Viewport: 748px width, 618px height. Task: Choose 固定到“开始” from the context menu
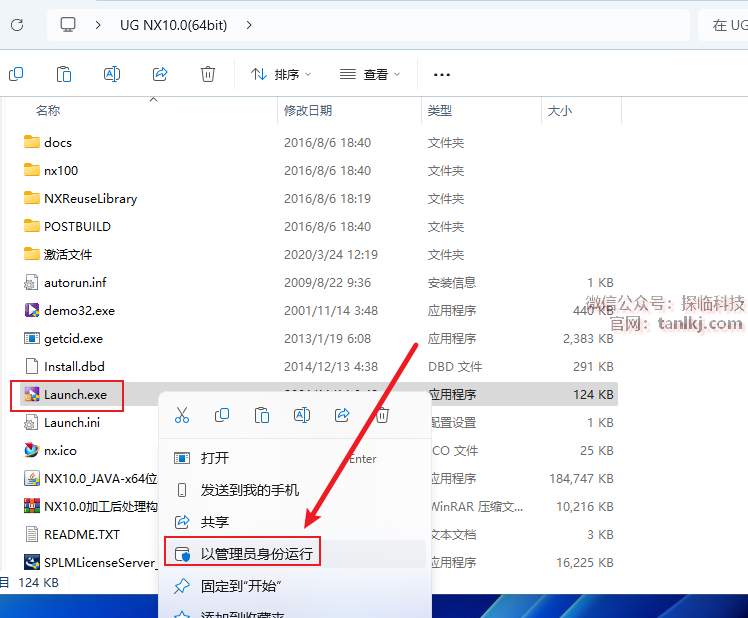point(295,586)
